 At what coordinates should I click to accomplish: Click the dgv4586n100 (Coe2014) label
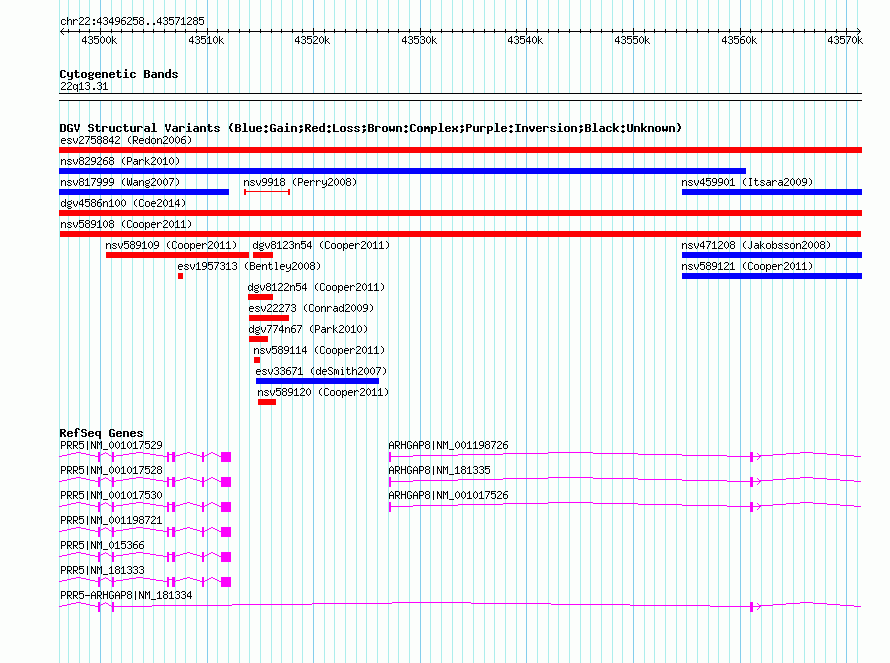[x=123, y=203]
